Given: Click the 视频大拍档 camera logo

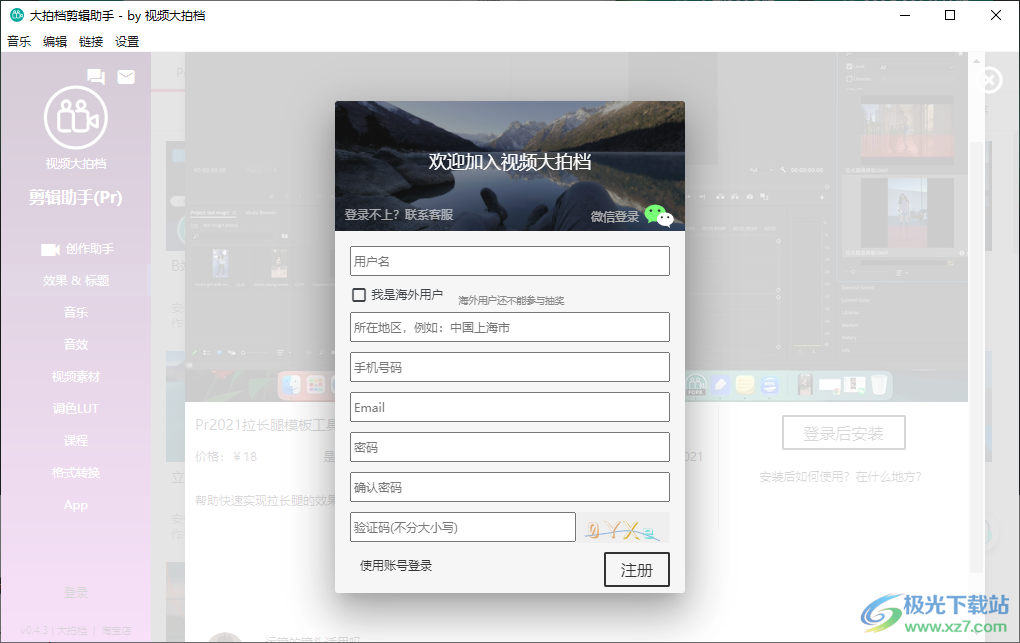Looking at the screenshot, I should (76, 118).
